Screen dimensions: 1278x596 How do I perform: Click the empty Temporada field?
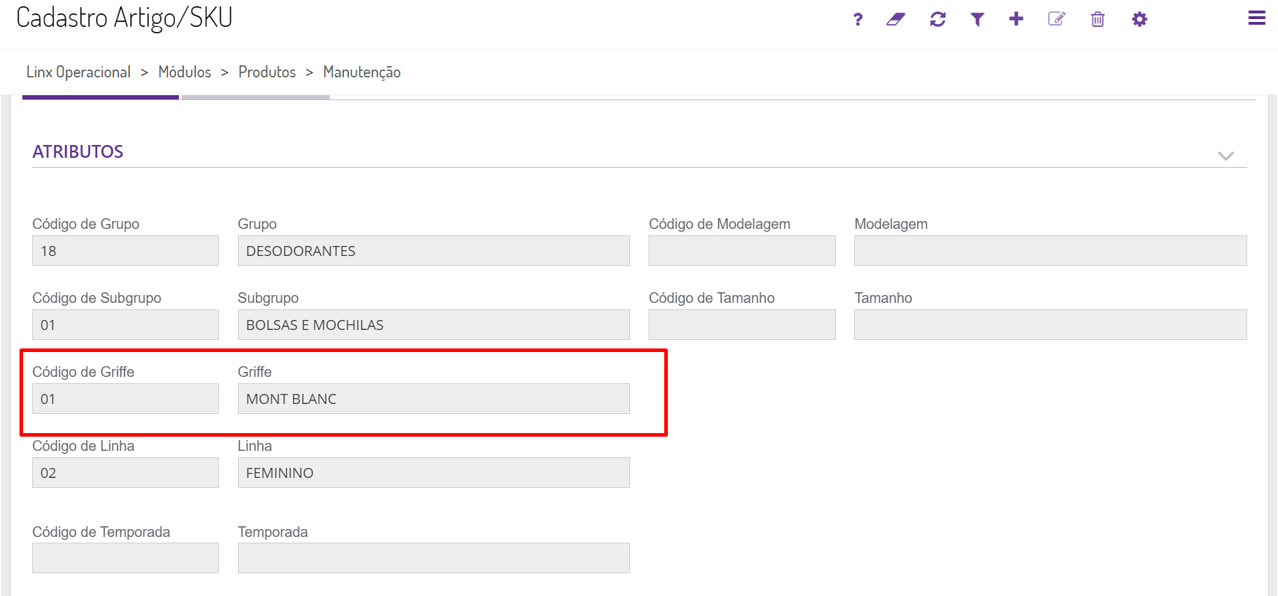433,558
